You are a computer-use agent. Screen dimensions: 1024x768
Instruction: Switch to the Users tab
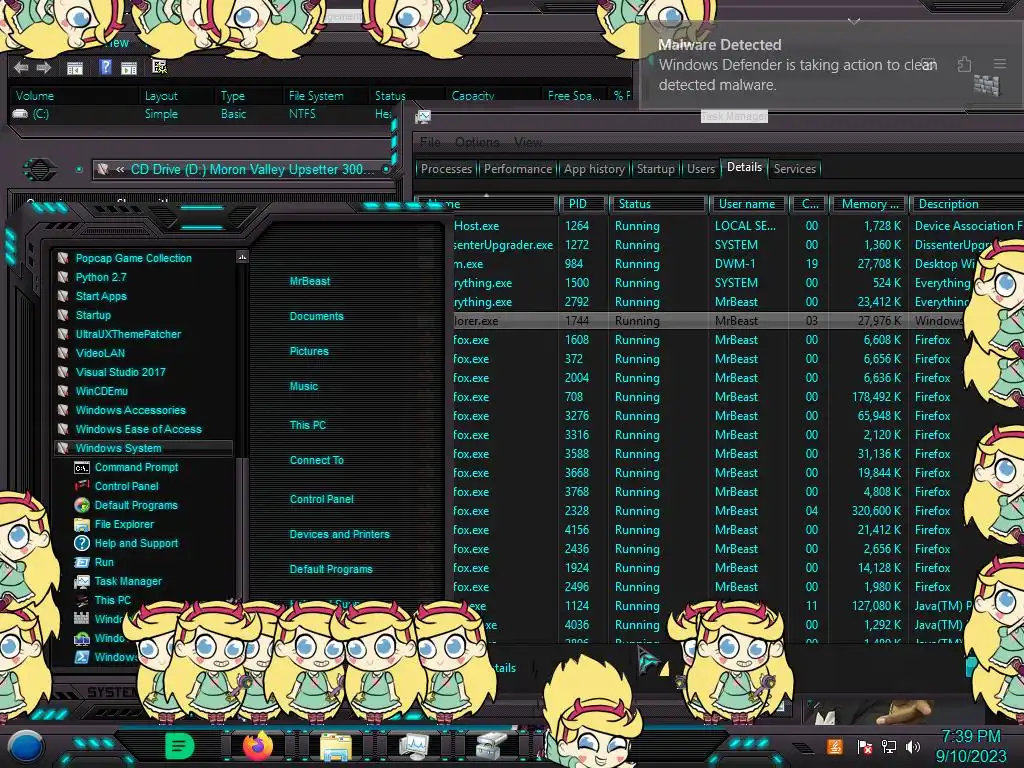tap(701, 168)
